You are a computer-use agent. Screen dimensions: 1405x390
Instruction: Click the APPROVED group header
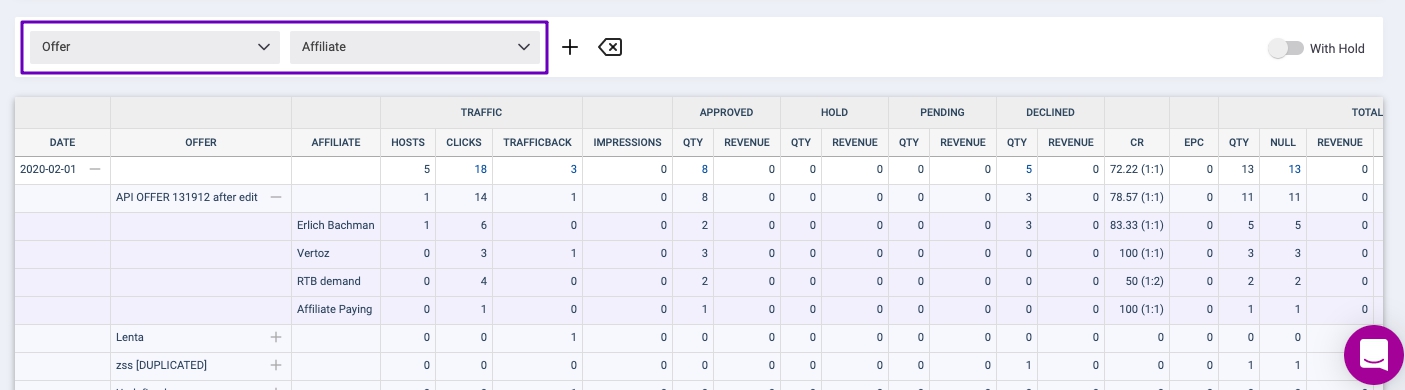726,113
